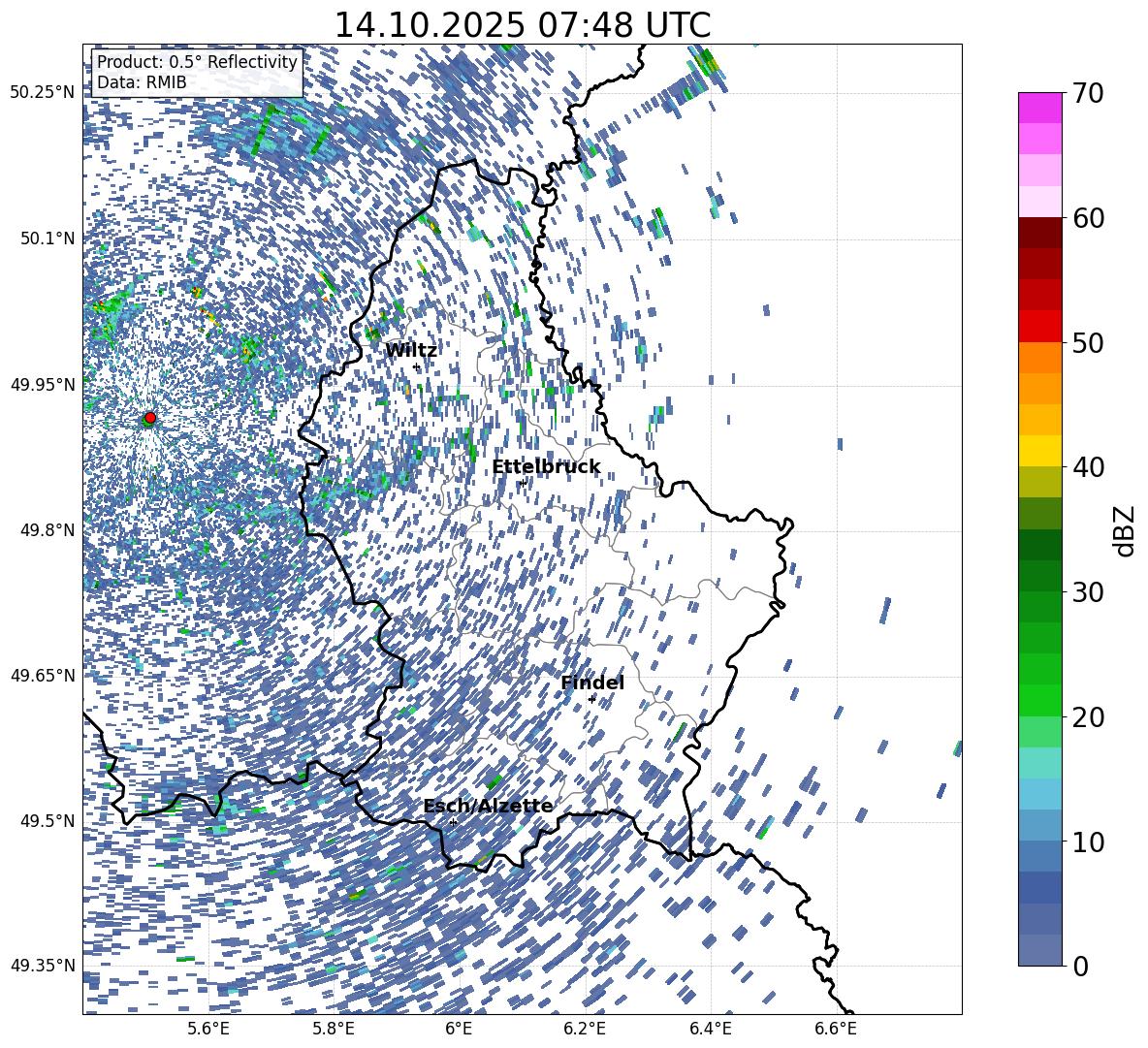The image size is (1148, 1048).
Task: Click the Data: RMIB text
Action: (x=142, y=82)
